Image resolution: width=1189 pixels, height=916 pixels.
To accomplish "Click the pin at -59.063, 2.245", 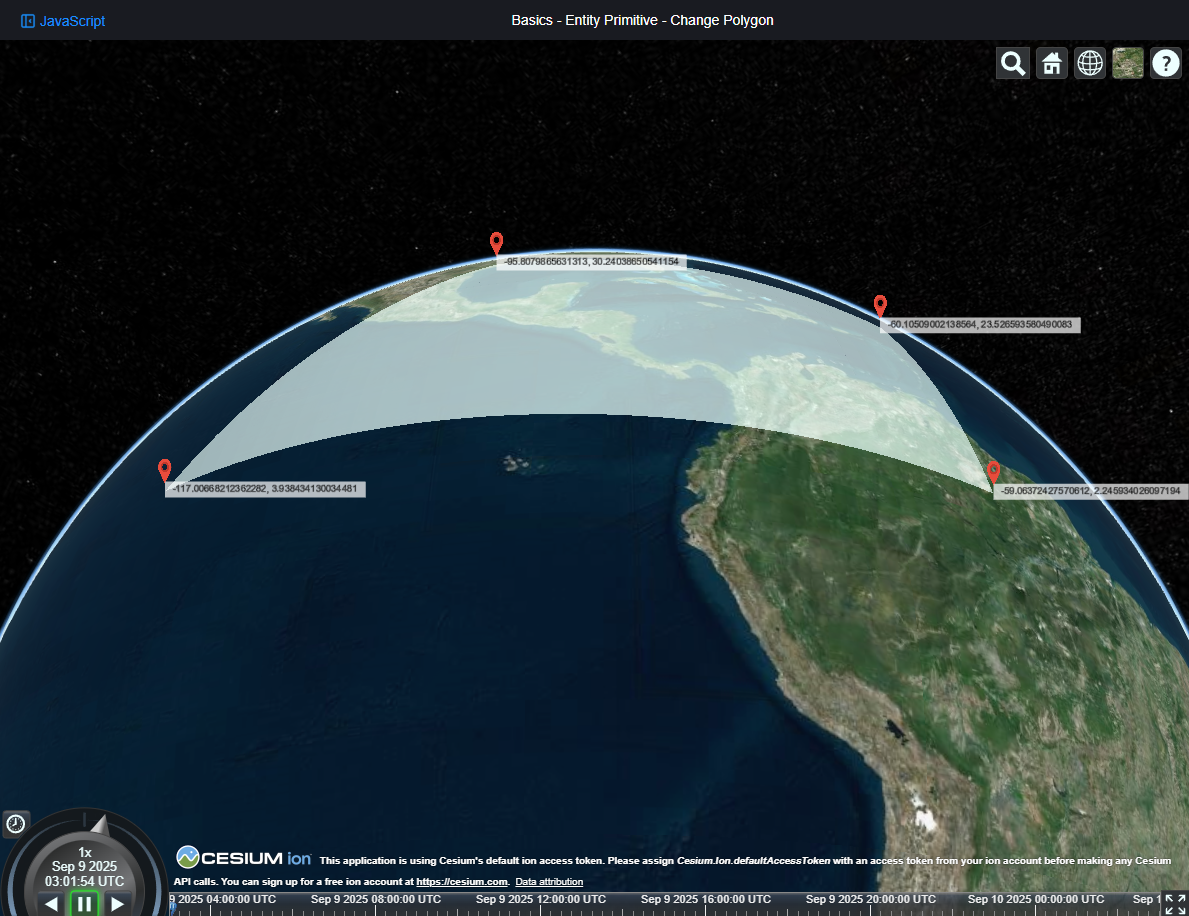I will (993, 472).
